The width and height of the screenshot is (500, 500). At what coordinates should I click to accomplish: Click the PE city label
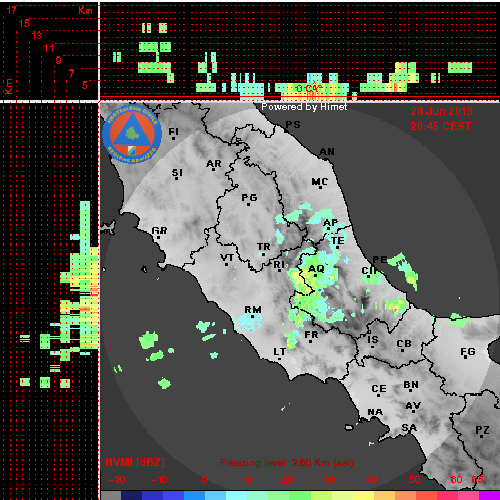point(380,260)
